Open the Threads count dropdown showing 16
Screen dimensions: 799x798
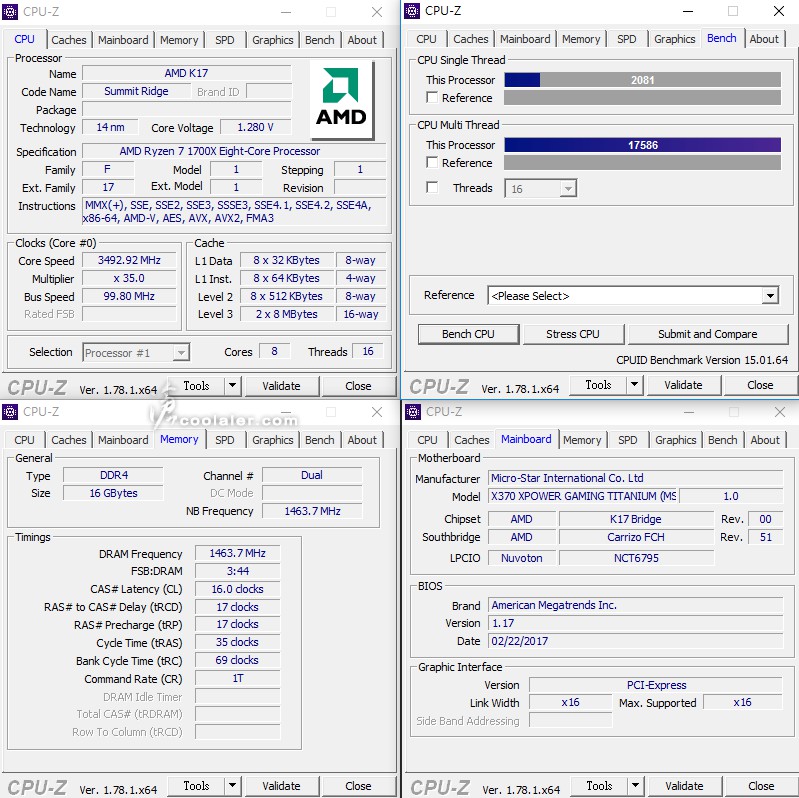(541, 189)
